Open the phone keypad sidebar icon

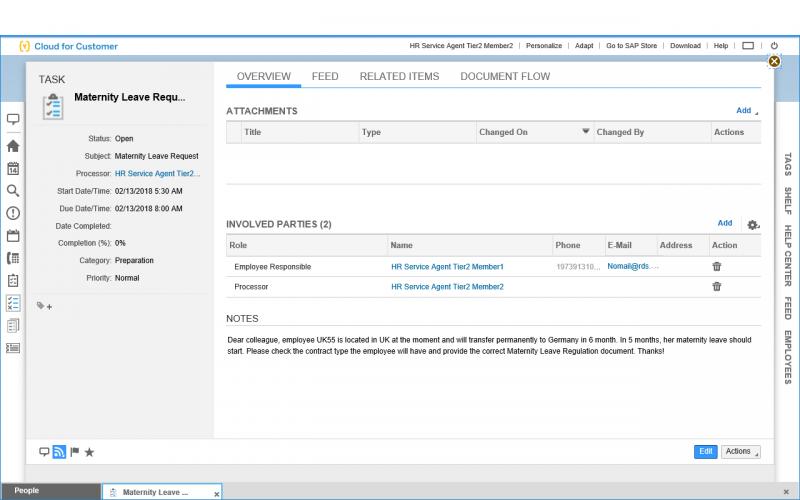click(x=13, y=258)
